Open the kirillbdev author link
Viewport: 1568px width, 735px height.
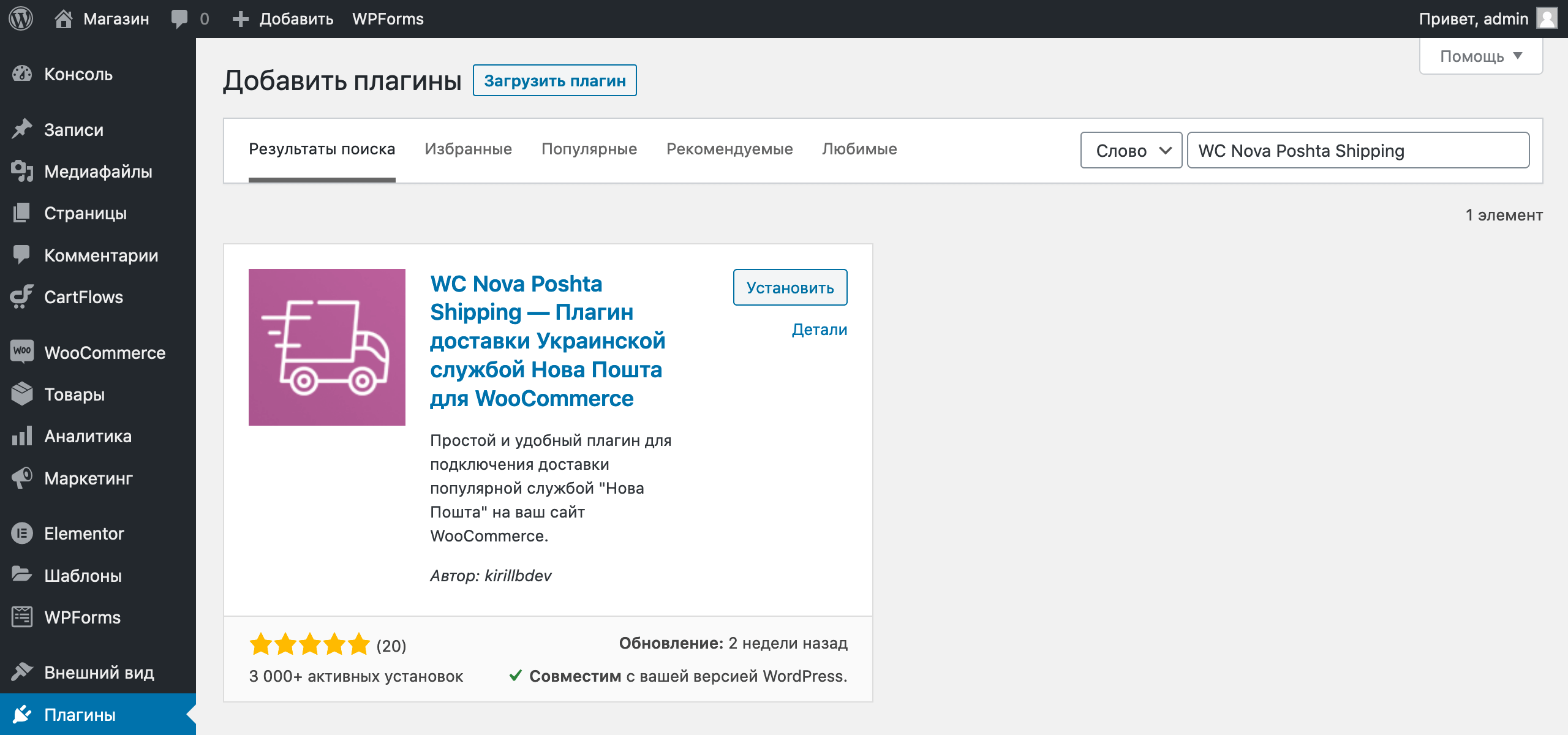click(518, 576)
